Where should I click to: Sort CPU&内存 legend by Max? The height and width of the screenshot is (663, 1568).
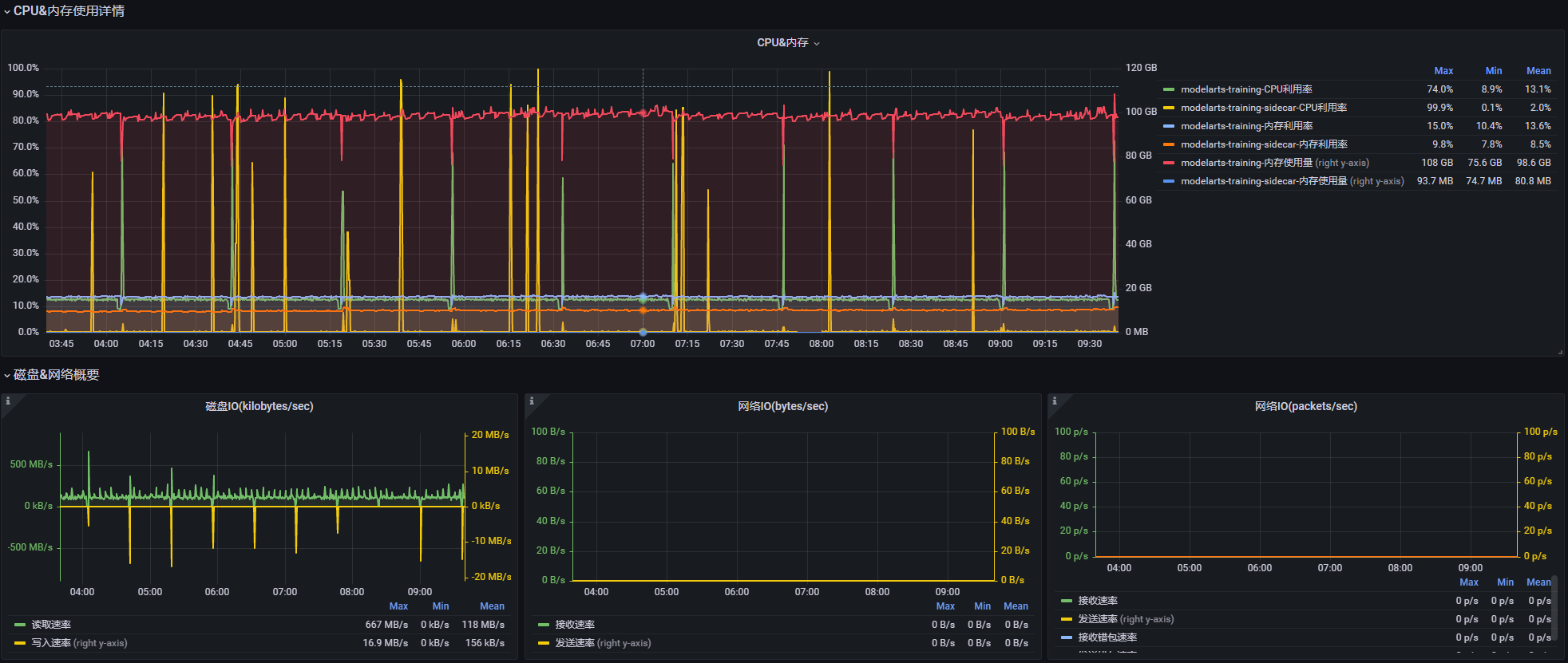(x=1443, y=71)
